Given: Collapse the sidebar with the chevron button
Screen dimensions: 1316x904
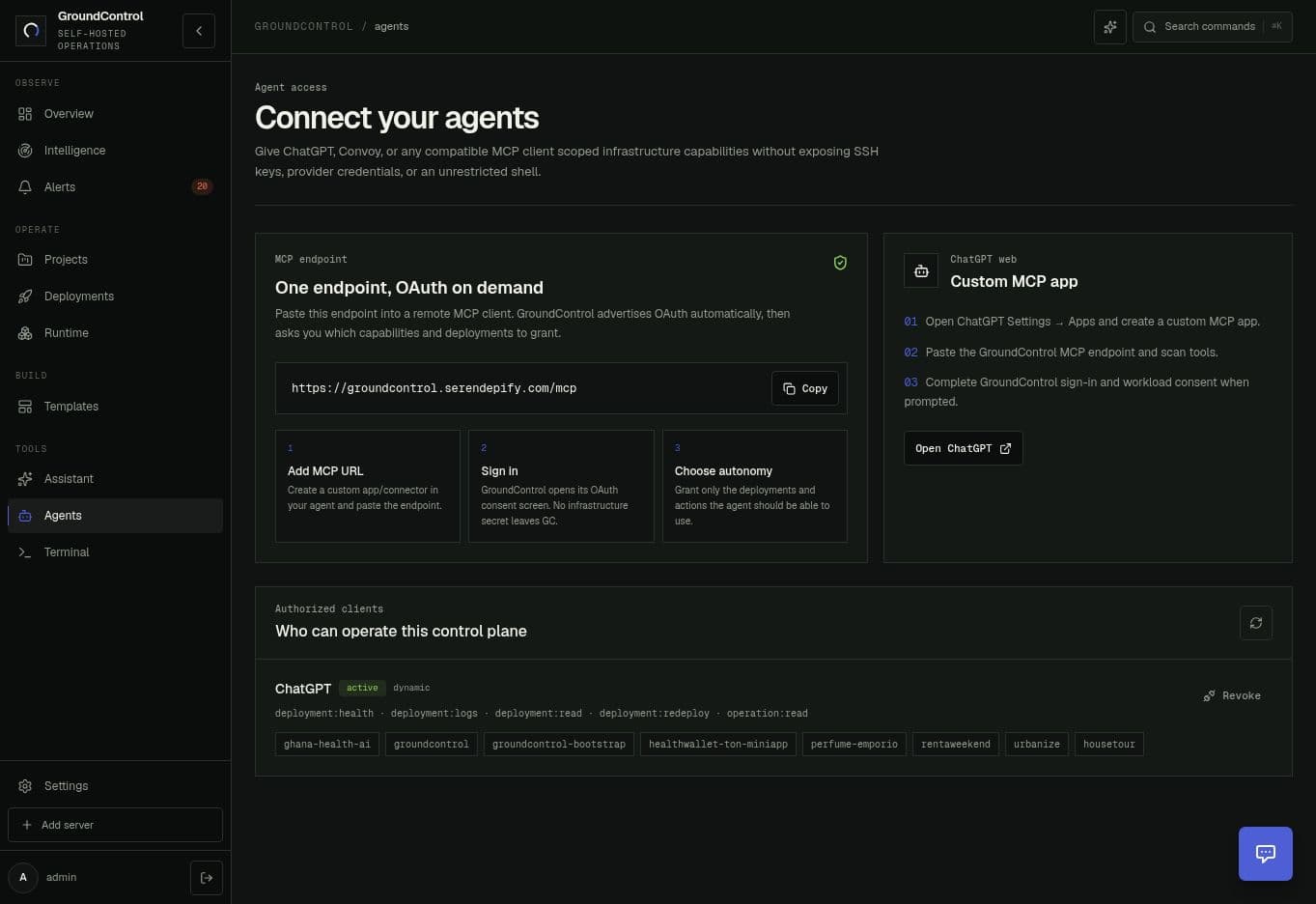Looking at the screenshot, I should pyautogui.click(x=199, y=31).
